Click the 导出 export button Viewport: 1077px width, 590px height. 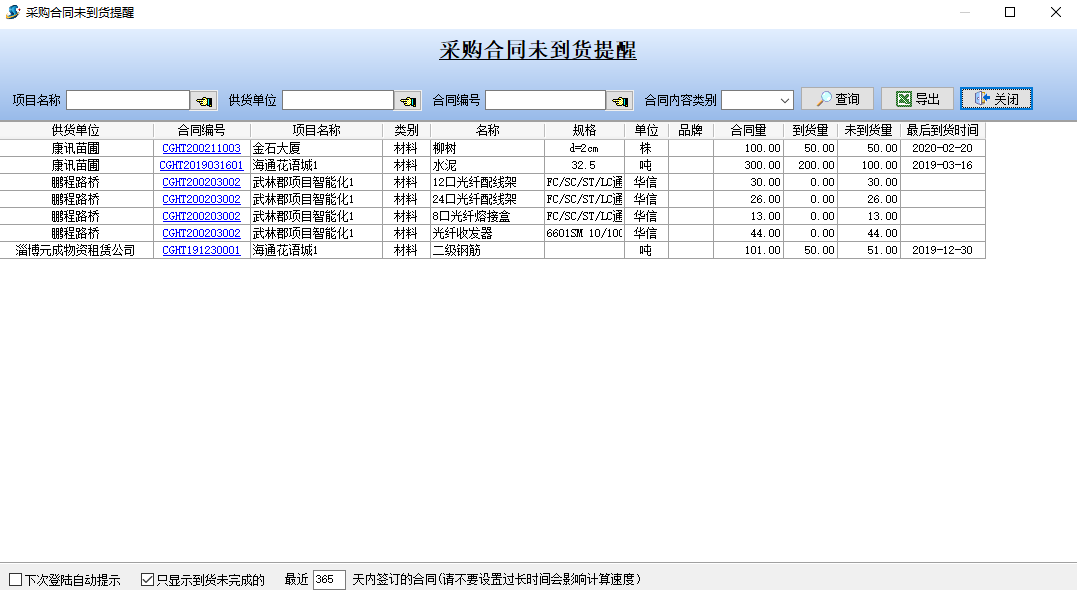pos(917,99)
